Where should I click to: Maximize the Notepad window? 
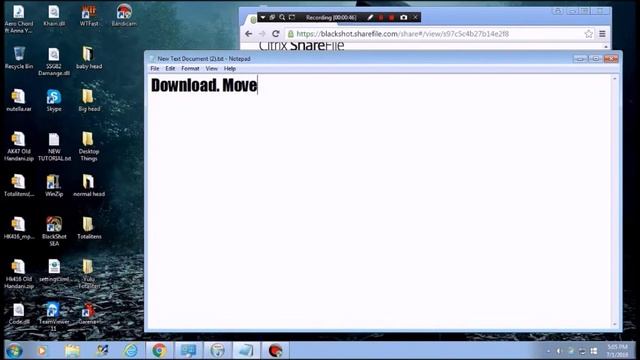(596, 59)
